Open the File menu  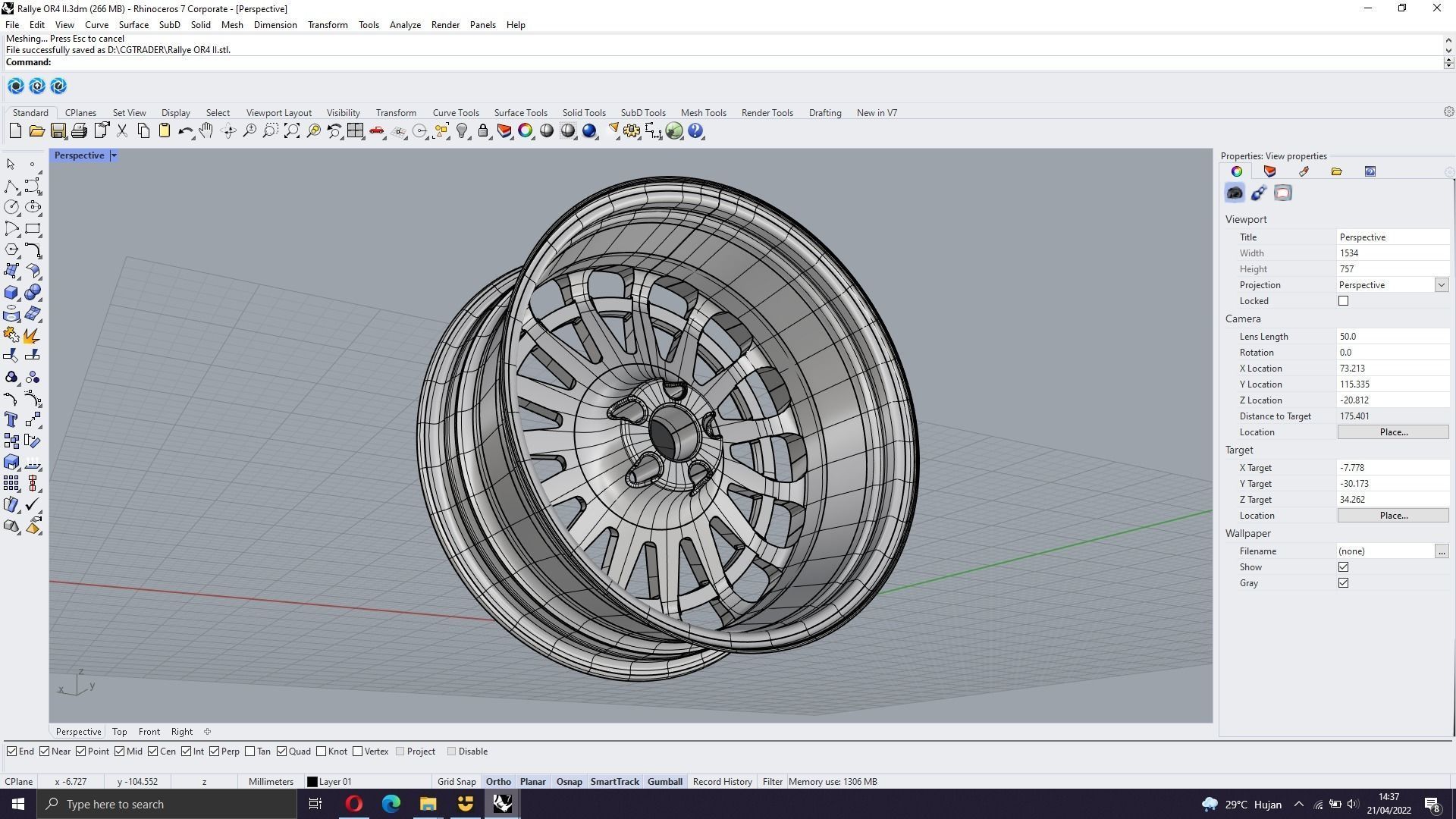pos(12,25)
